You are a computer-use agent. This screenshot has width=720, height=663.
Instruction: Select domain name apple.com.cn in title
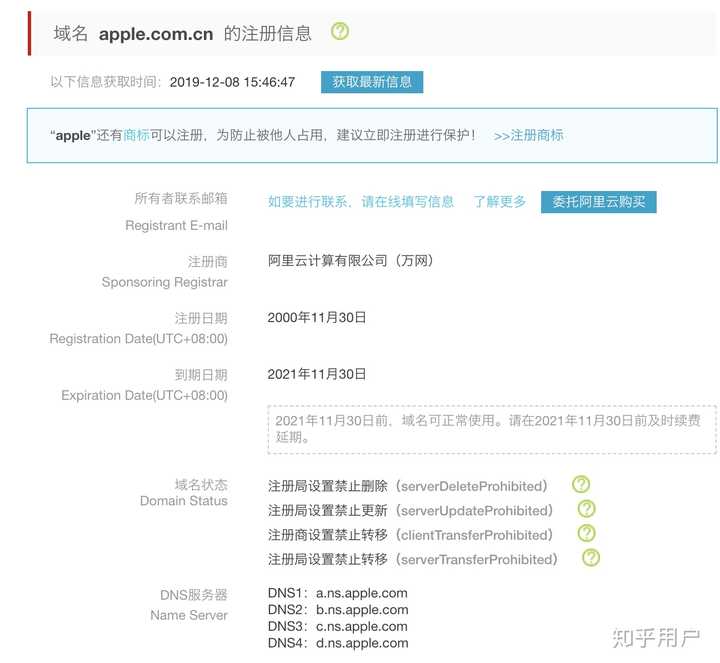(156, 34)
